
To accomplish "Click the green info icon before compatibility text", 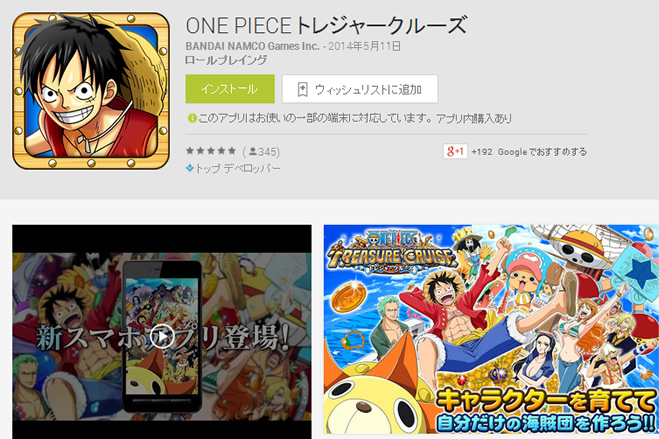I will tap(192, 118).
